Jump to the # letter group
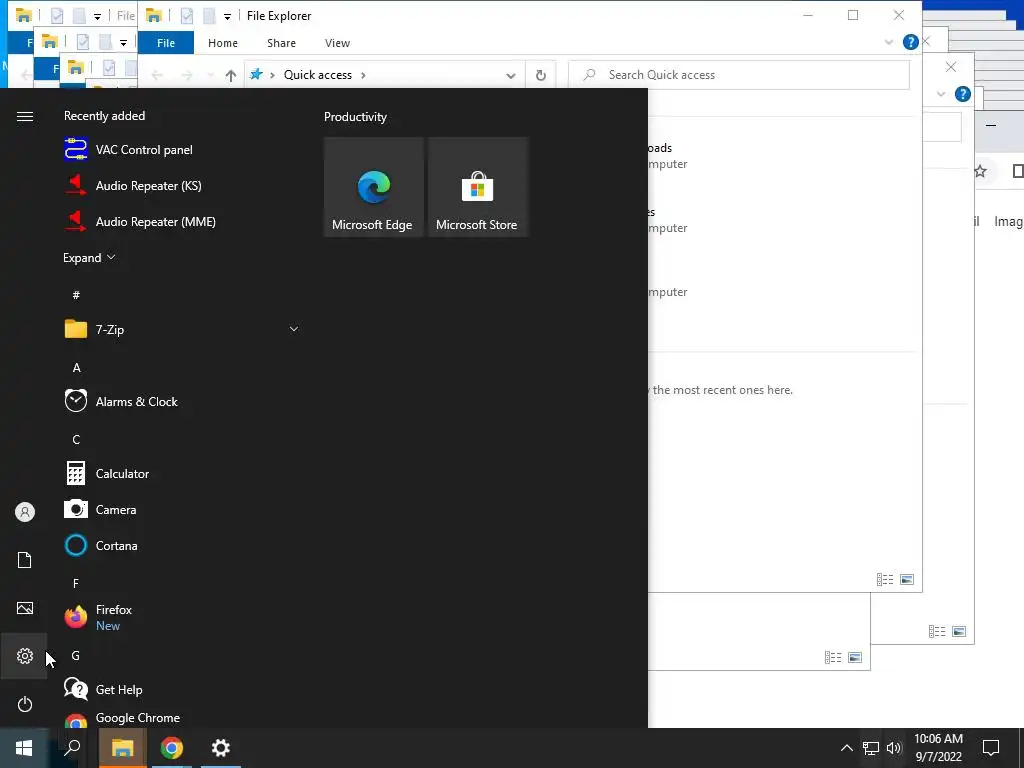This screenshot has height=768, width=1024. [76, 295]
